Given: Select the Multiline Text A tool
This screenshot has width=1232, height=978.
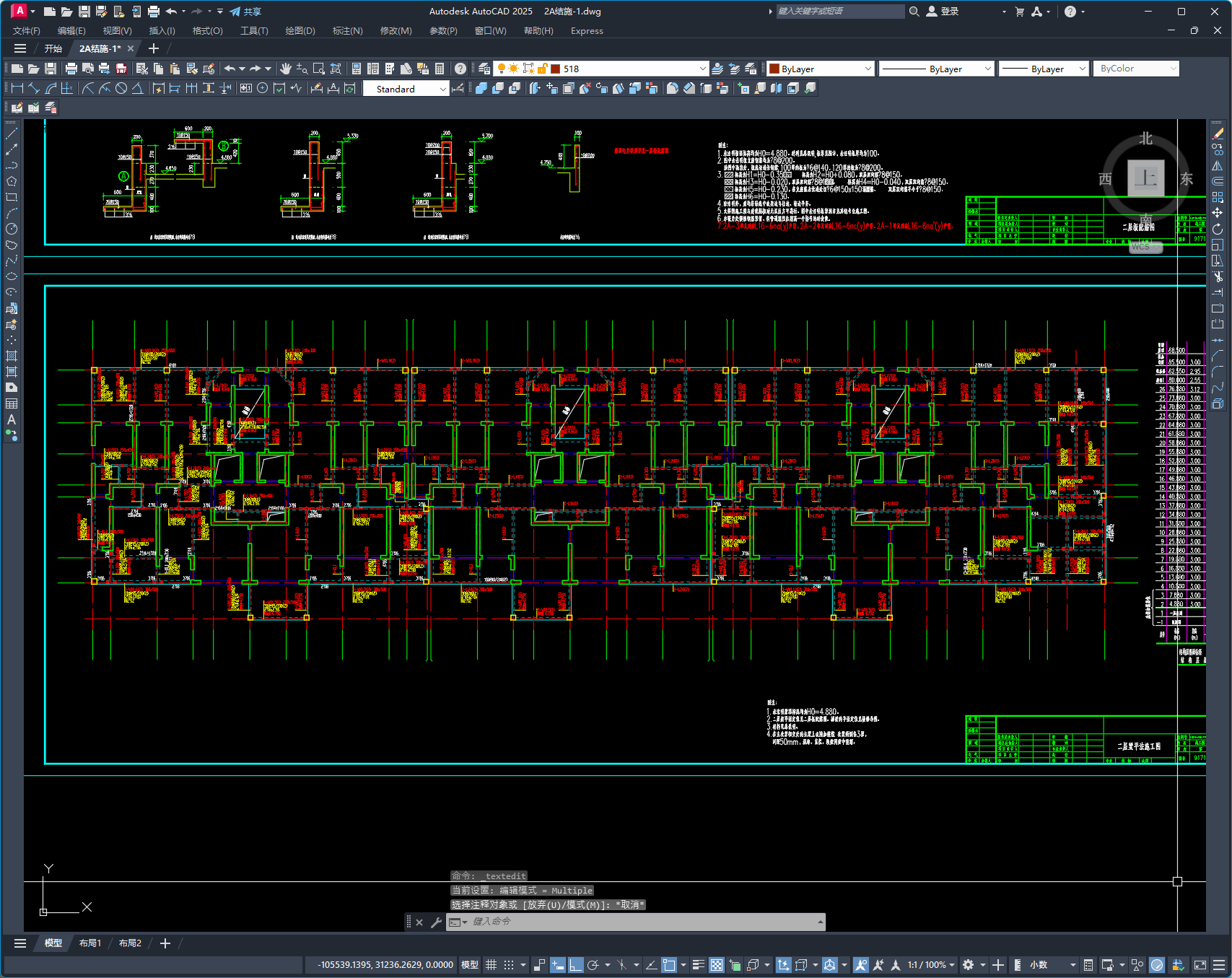Looking at the screenshot, I should coord(12,419).
